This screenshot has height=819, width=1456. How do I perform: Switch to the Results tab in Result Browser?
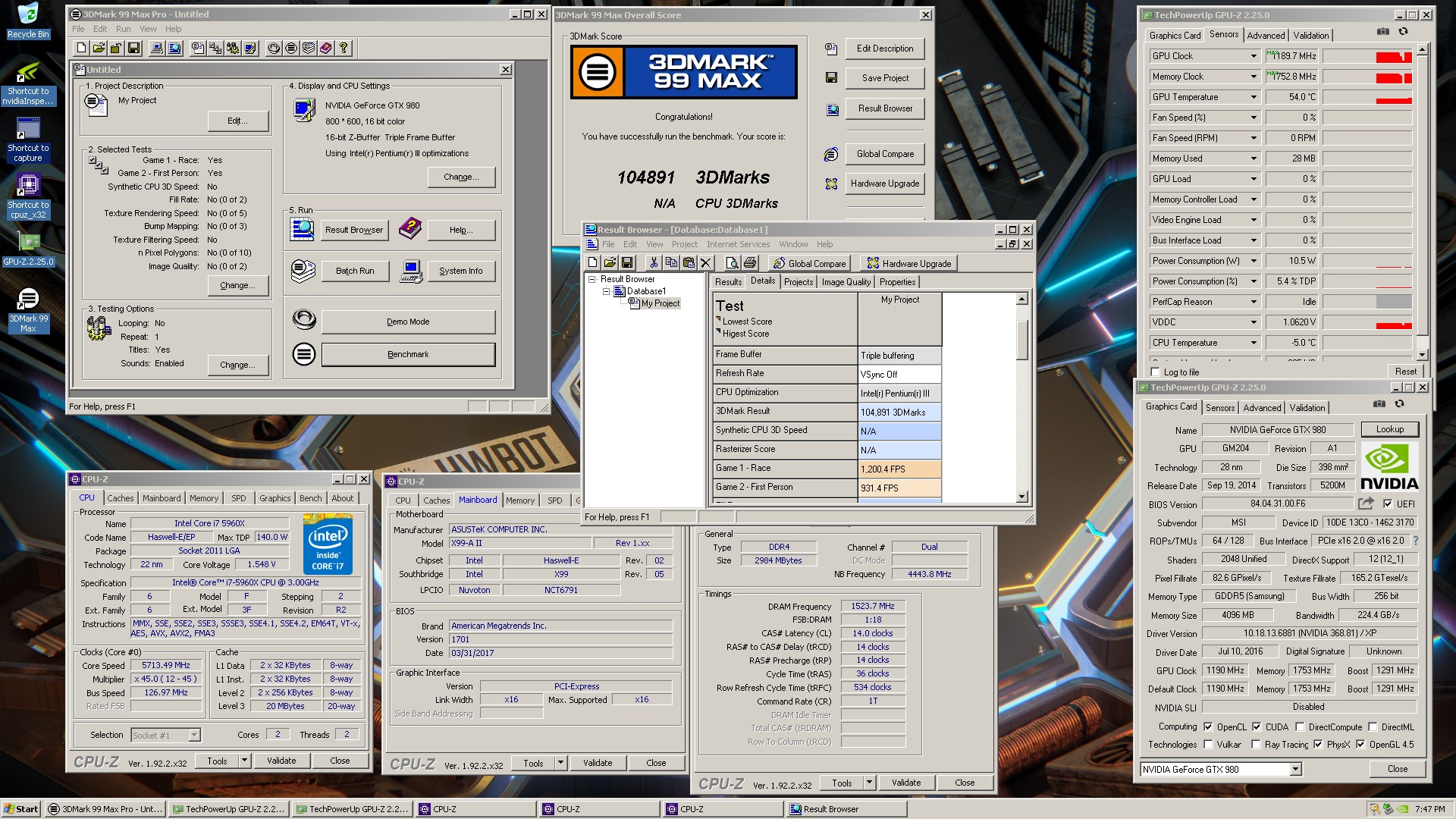click(728, 282)
